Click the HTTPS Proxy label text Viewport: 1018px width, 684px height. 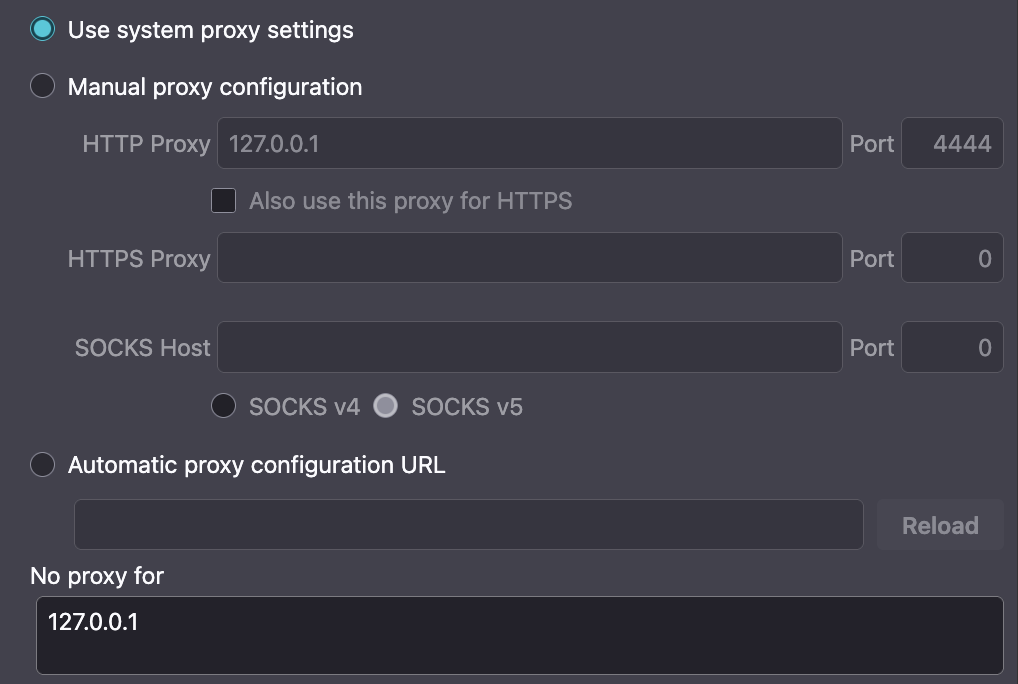(139, 259)
